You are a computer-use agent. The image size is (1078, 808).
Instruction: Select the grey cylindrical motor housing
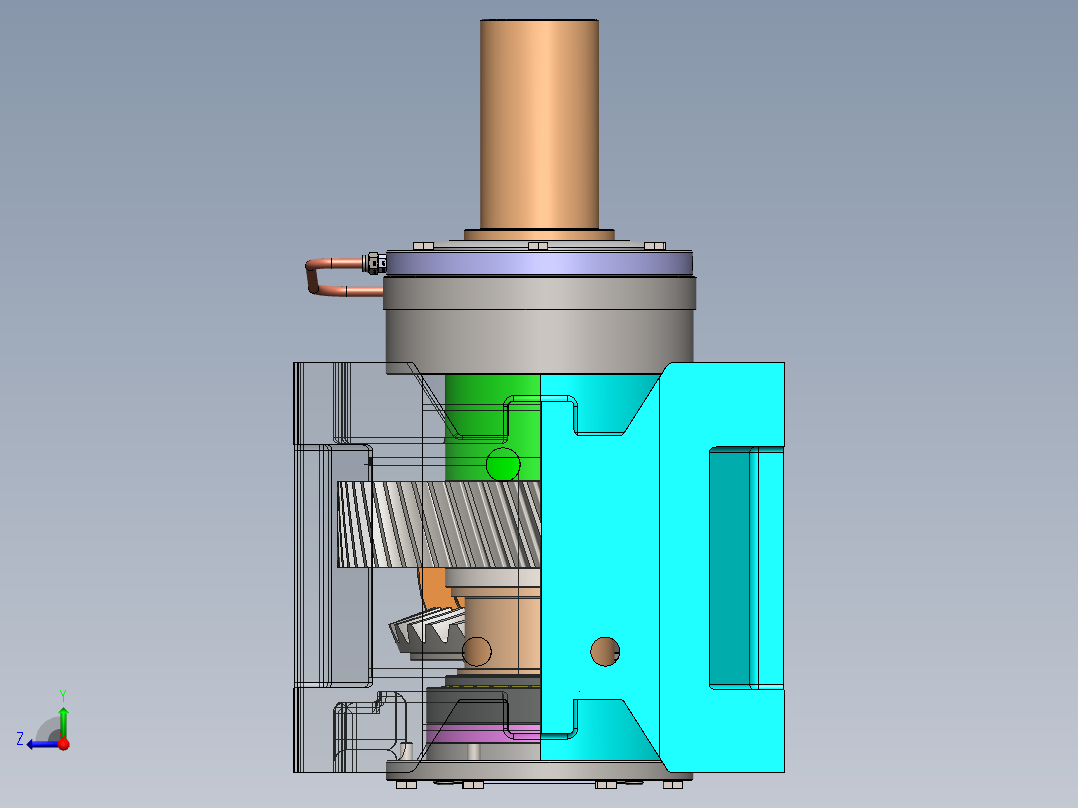tap(539, 325)
